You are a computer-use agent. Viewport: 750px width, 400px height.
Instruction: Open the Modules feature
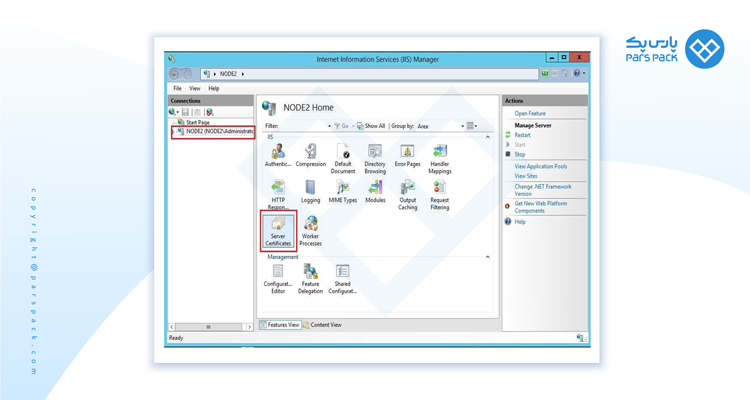(375, 192)
